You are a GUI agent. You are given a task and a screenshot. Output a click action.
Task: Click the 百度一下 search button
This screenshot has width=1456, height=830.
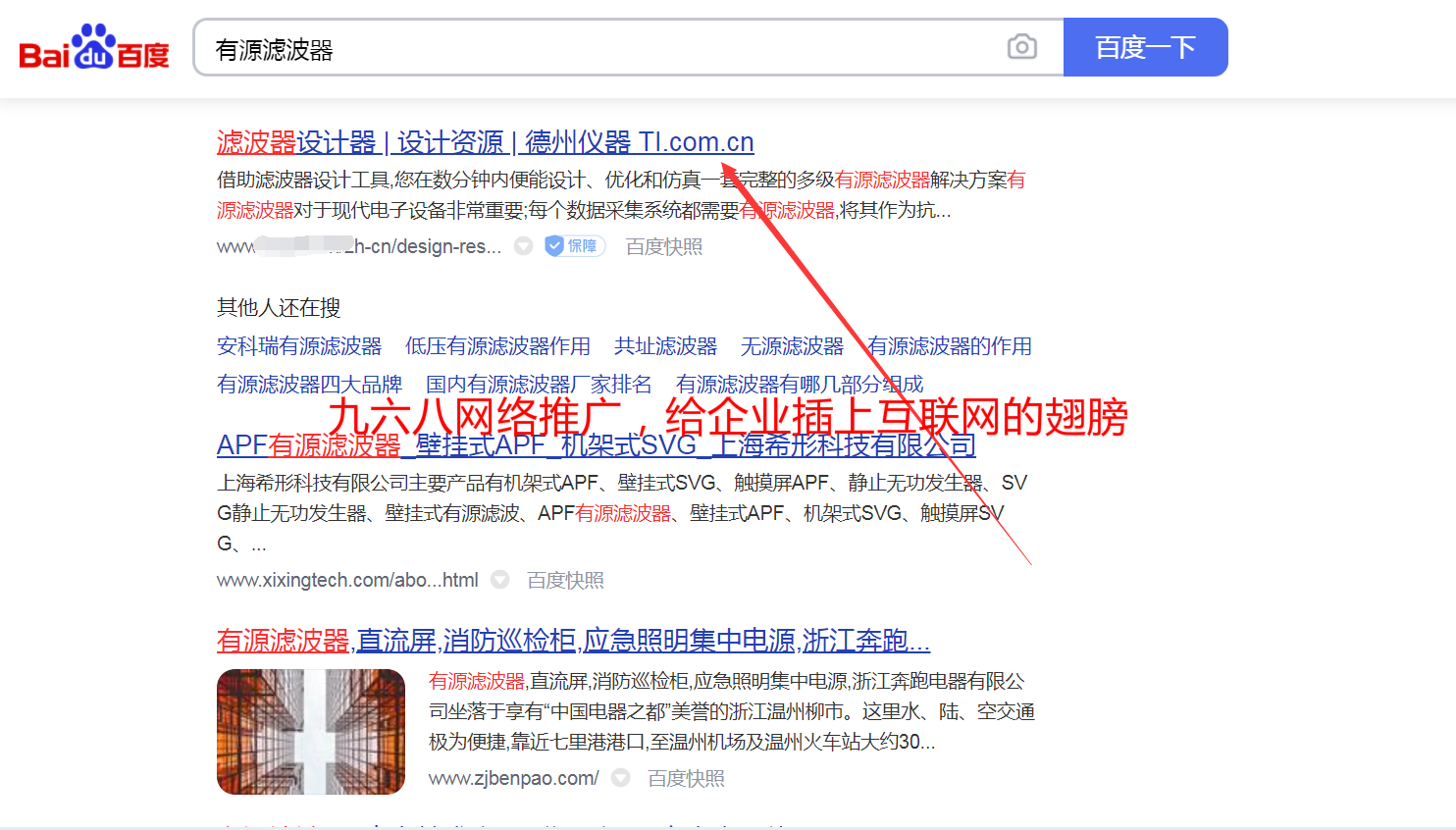pos(1145,47)
